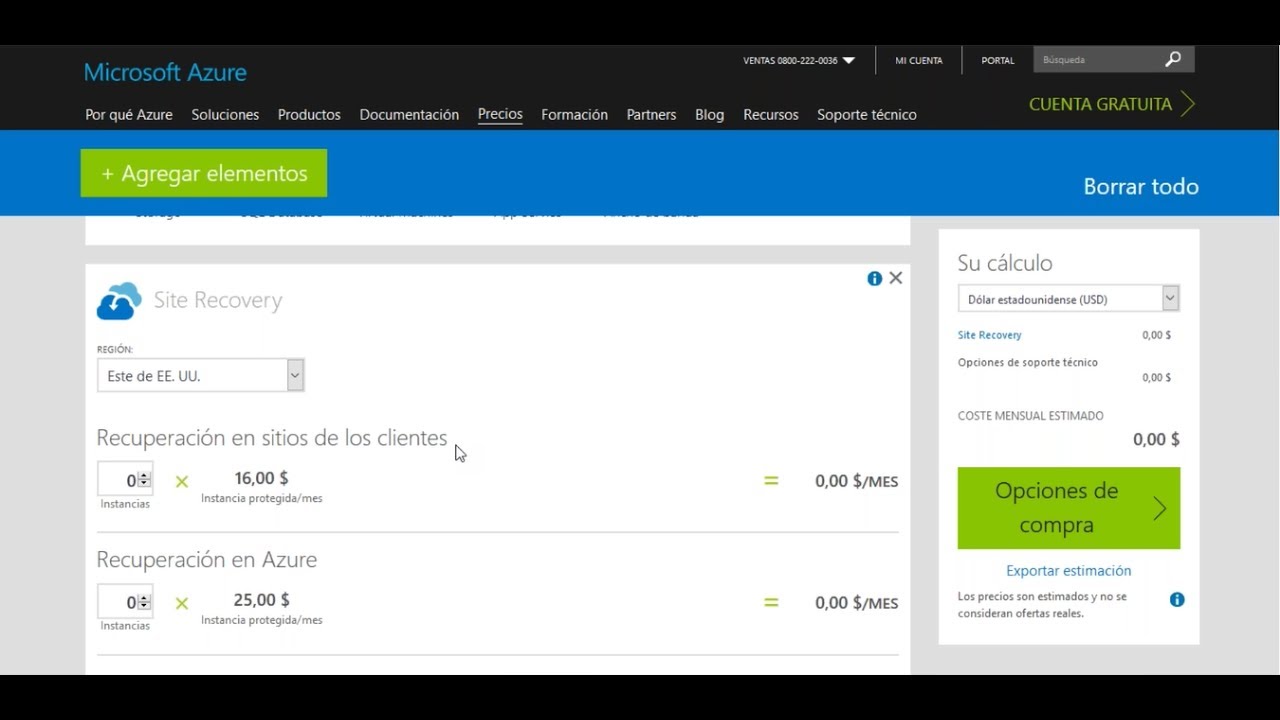Screen dimensions: 1280x720
Task: Go to Partners page
Action: (x=651, y=115)
